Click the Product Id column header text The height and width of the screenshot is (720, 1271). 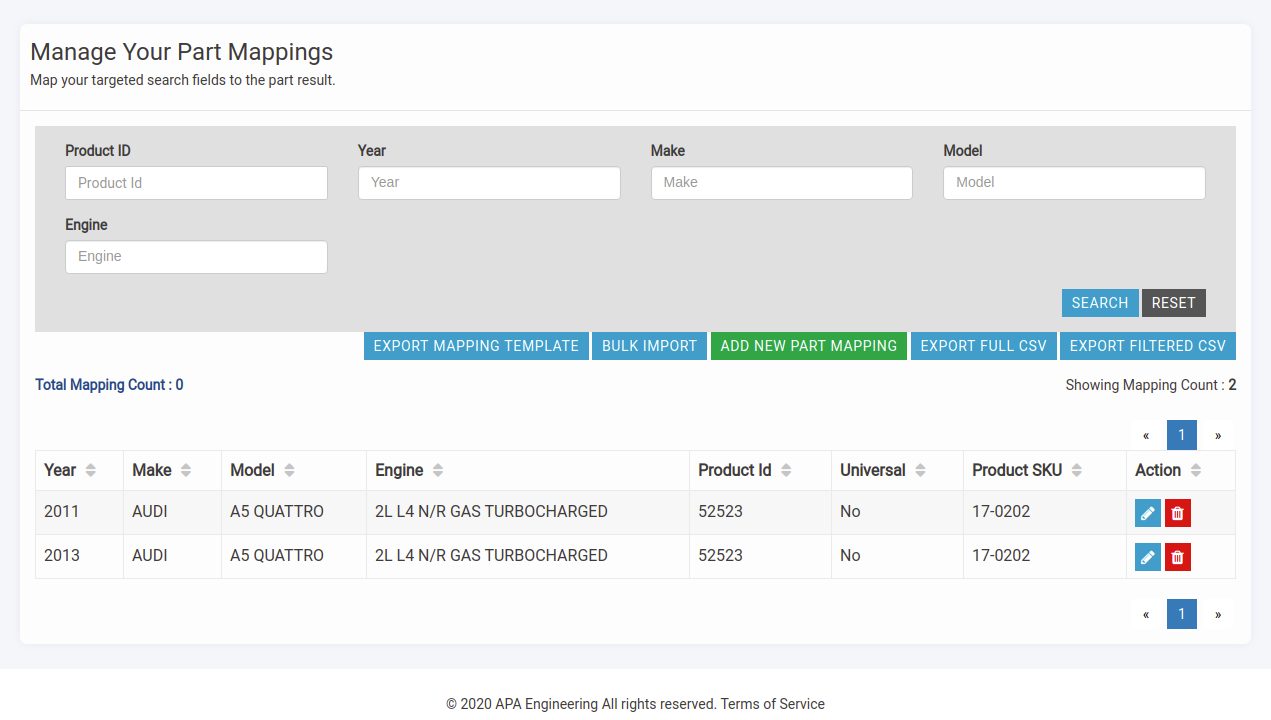pos(735,470)
